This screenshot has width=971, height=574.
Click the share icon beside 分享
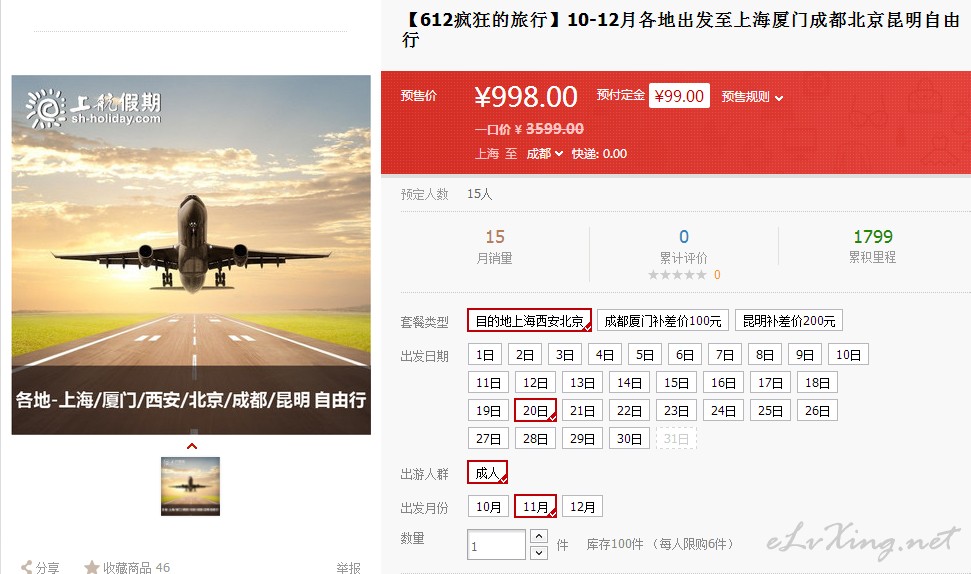pos(27,567)
